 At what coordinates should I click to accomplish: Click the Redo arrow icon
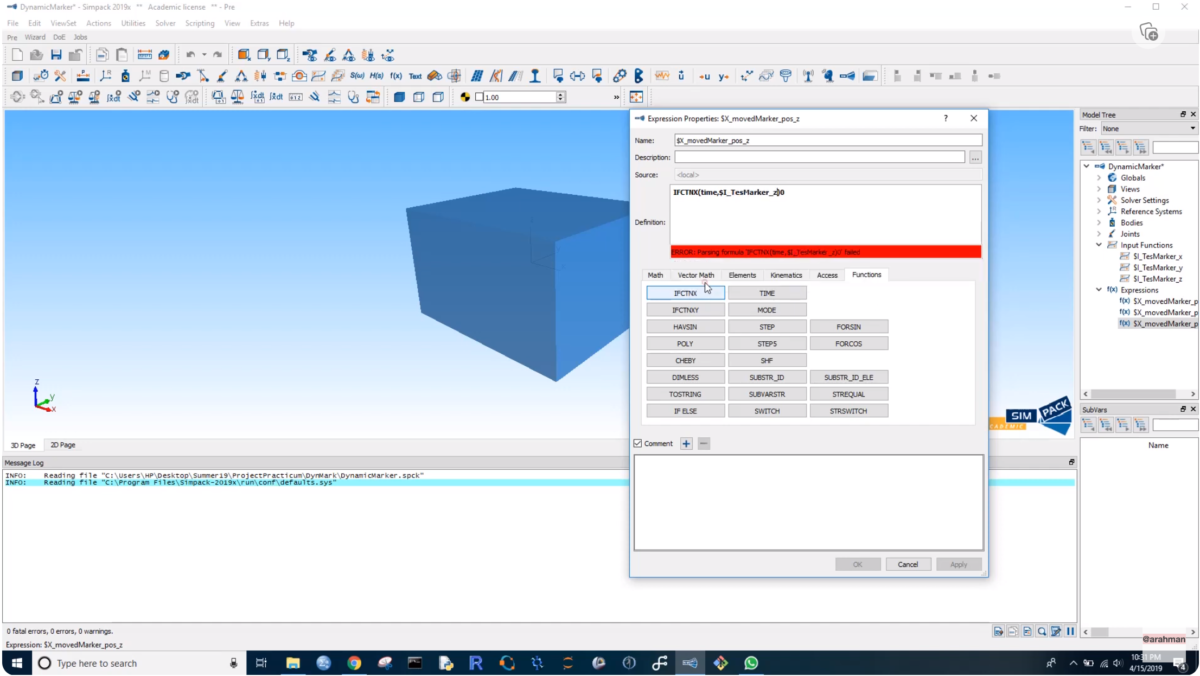219,54
